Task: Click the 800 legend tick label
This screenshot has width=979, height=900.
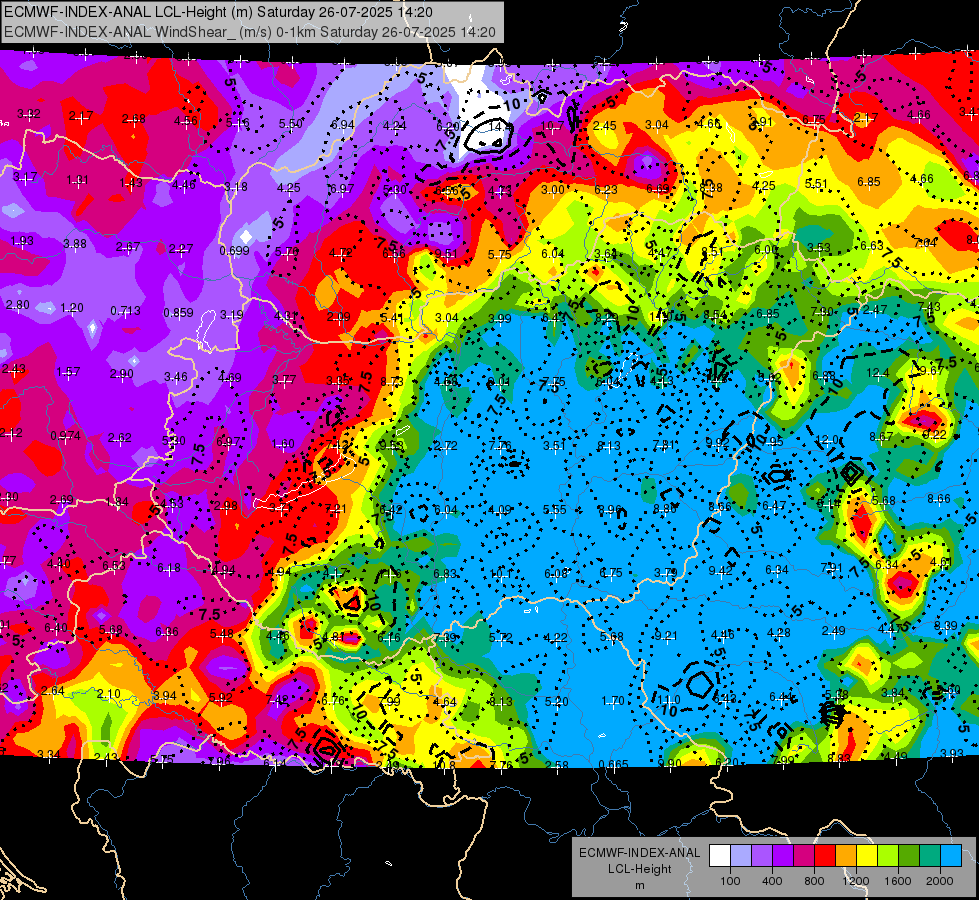Action: click(x=814, y=881)
